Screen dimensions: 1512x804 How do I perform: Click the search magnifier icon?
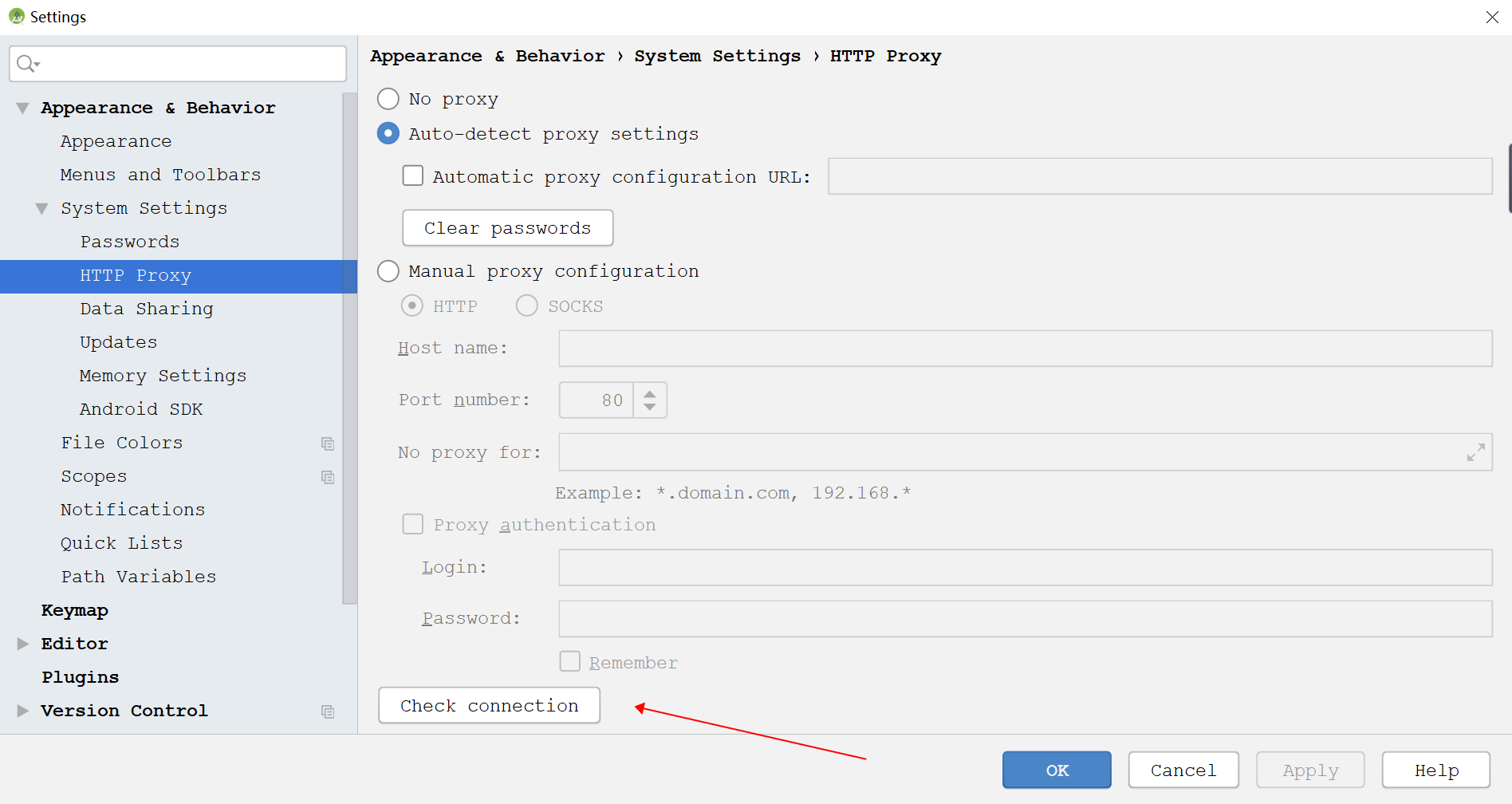(25, 63)
